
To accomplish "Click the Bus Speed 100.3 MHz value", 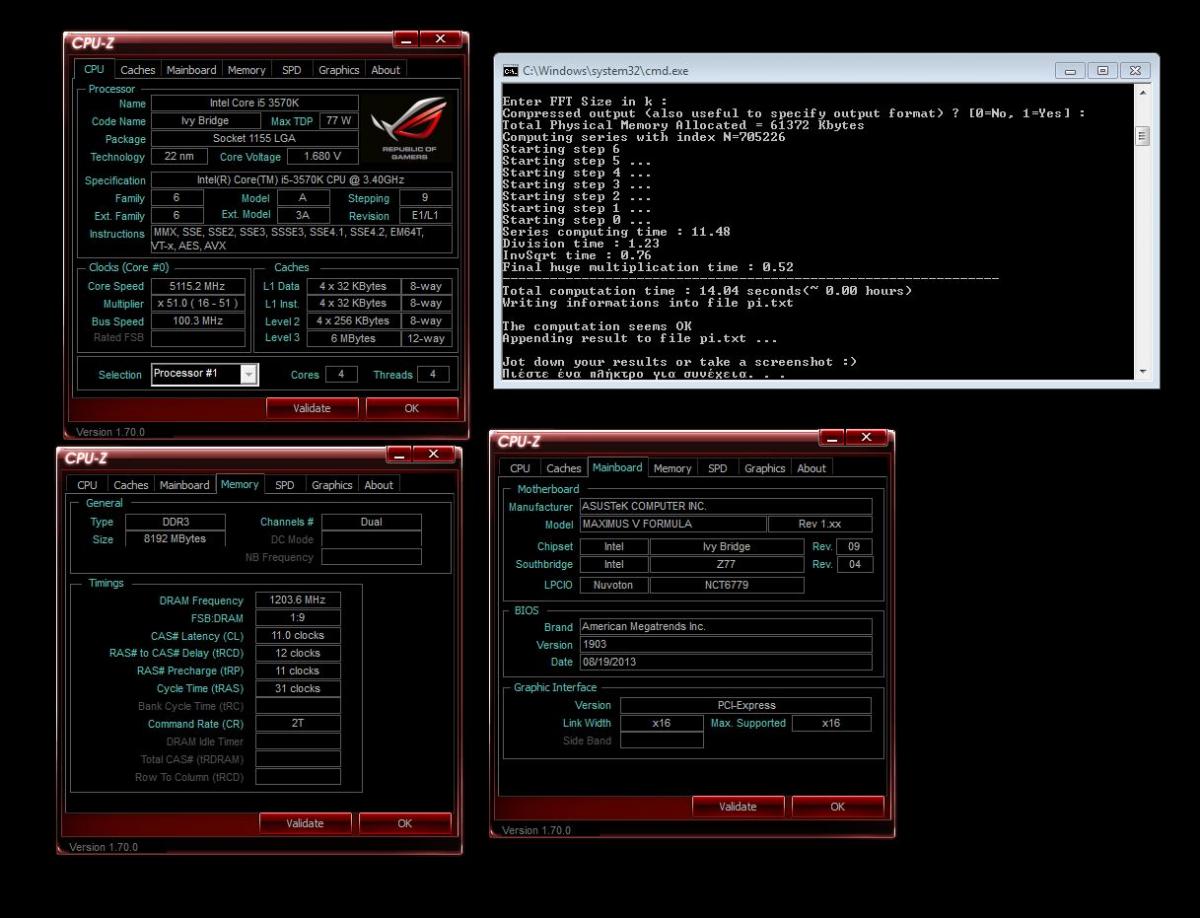I will coord(198,321).
